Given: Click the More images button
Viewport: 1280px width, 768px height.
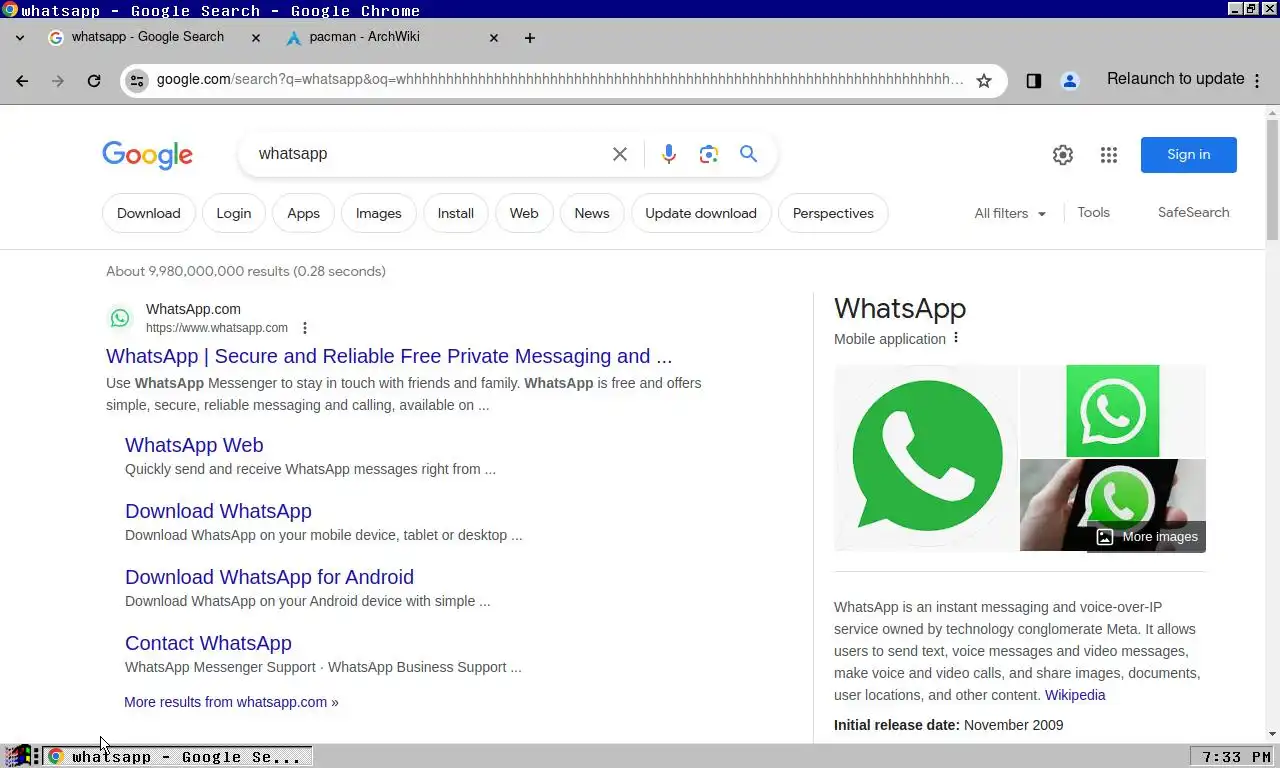Looking at the screenshot, I should pyautogui.click(x=1146, y=537).
